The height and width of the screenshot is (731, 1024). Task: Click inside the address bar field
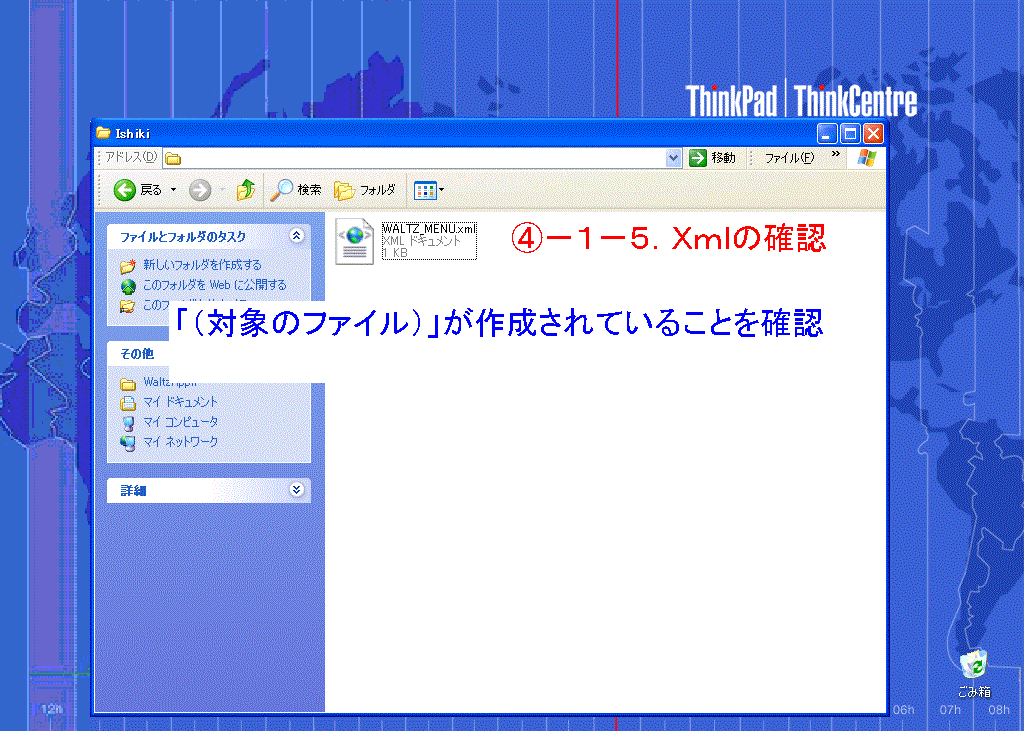click(420, 158)
